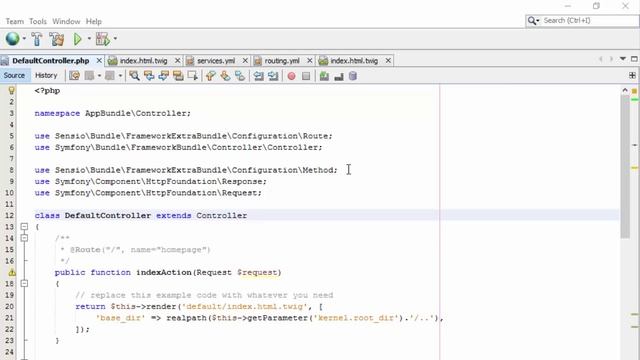Click the Debug Project icon
The width and height of the screenshot is (640, 360).
click(102, 39)
